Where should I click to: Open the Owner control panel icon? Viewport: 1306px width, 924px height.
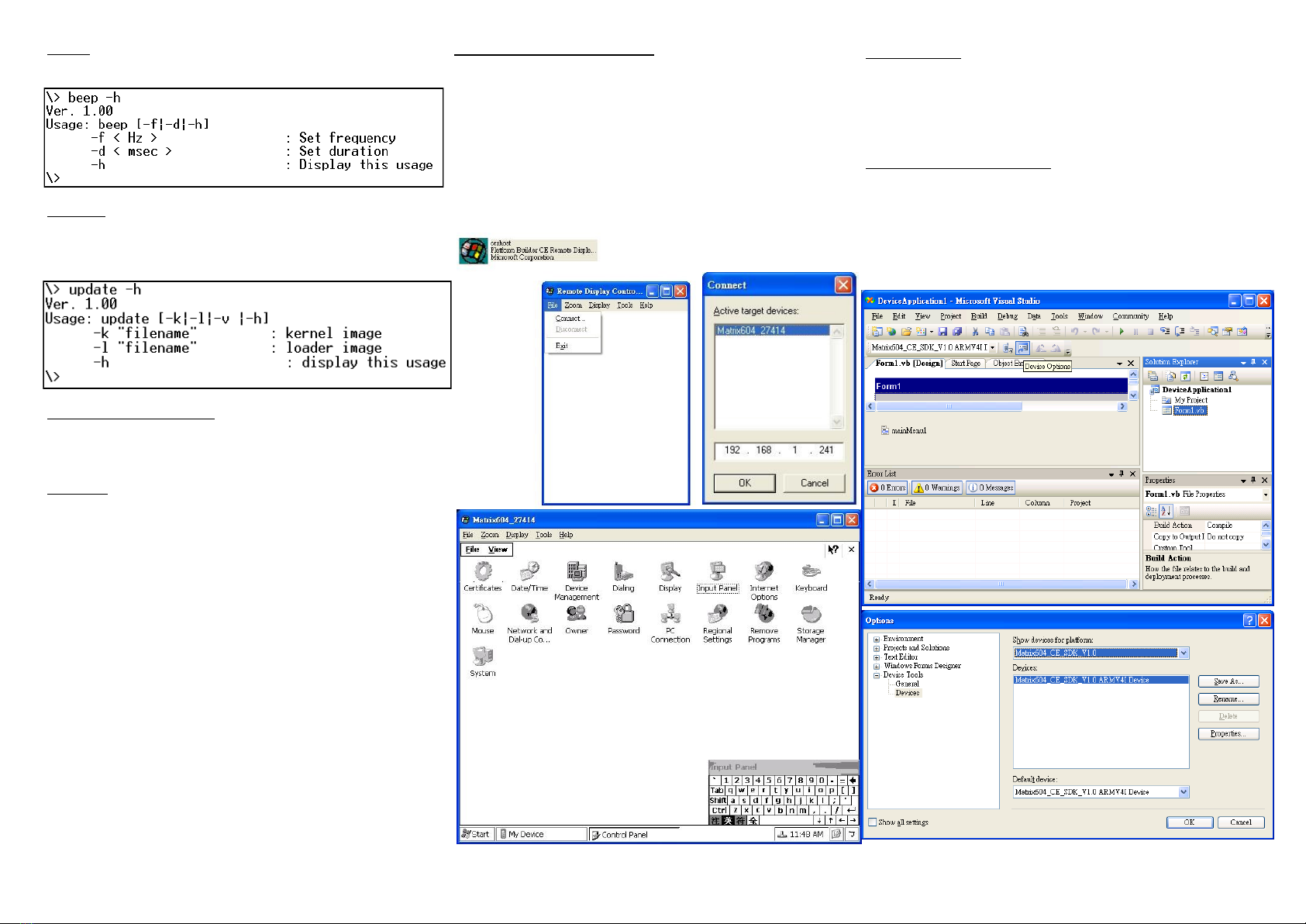(577, 619)
